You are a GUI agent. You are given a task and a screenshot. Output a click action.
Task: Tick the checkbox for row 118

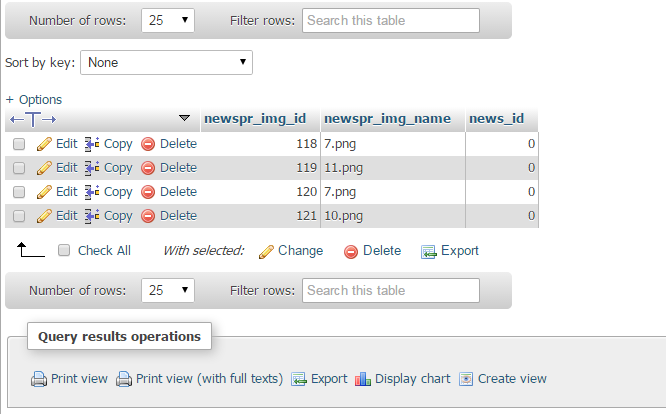tap(19, 144)
